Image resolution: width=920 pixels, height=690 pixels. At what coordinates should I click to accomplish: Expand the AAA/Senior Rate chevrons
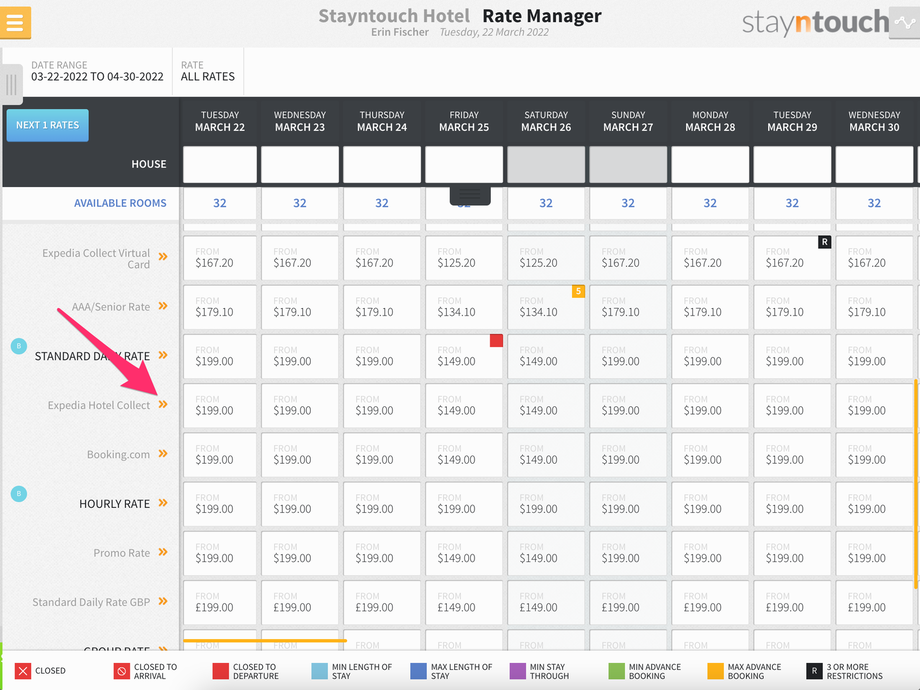click(163, 306)
